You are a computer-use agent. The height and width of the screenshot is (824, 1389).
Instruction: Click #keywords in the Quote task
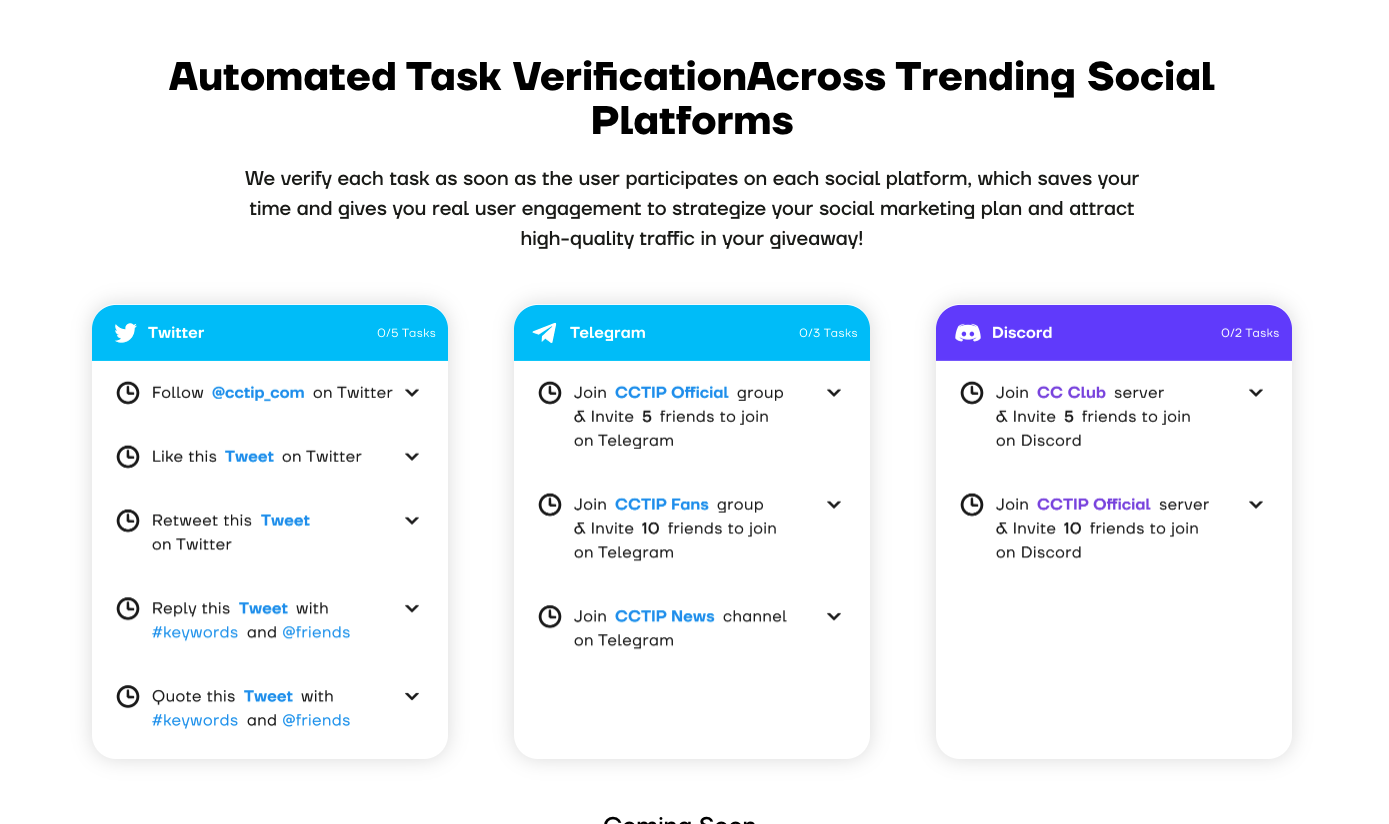coord(195,721)
